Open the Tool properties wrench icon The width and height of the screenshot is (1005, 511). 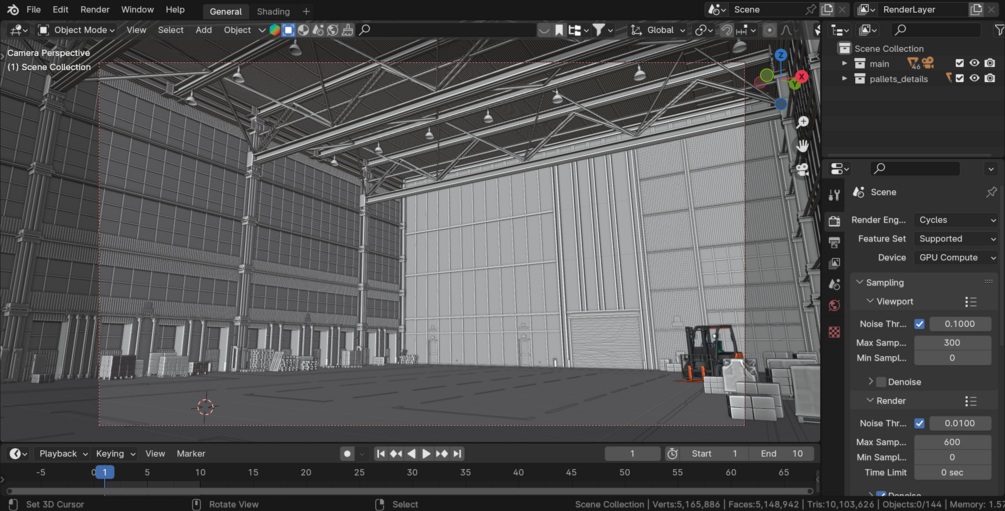tap(834, 195)
